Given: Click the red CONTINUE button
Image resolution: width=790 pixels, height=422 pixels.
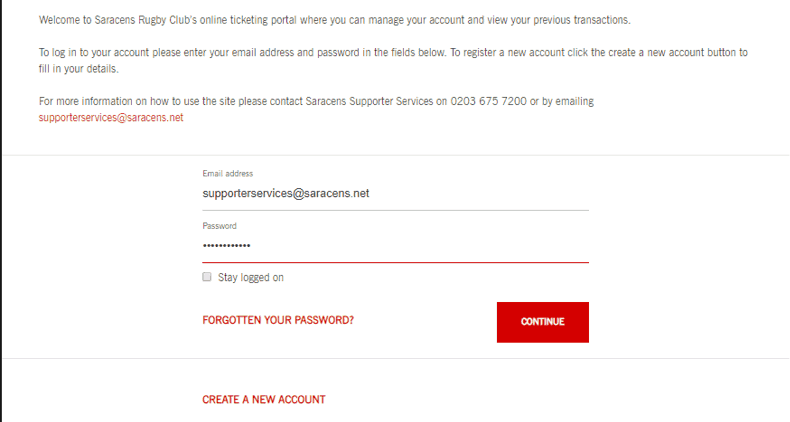Looking at the screenshot, I should coord(543,322).
